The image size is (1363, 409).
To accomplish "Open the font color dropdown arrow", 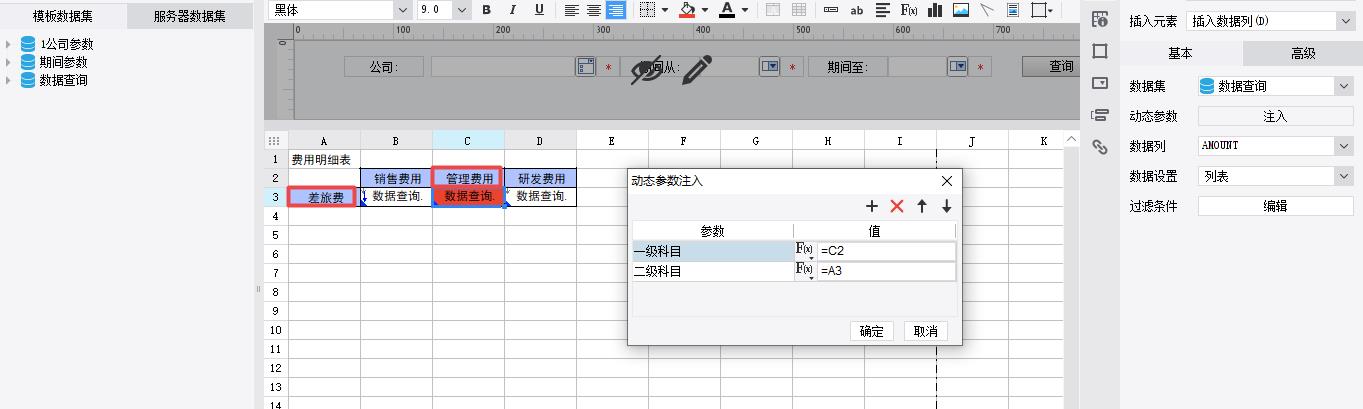I will 745,10.
